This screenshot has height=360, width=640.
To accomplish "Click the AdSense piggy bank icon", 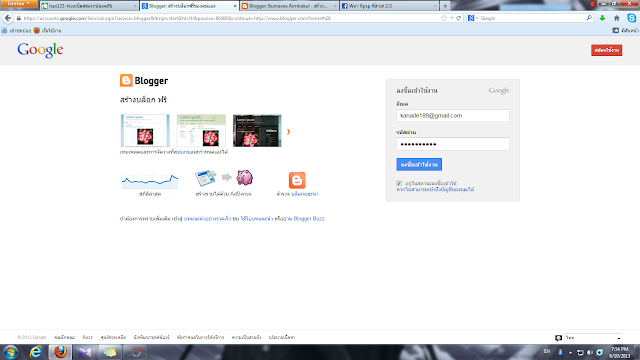I will (x=244, y=178).
